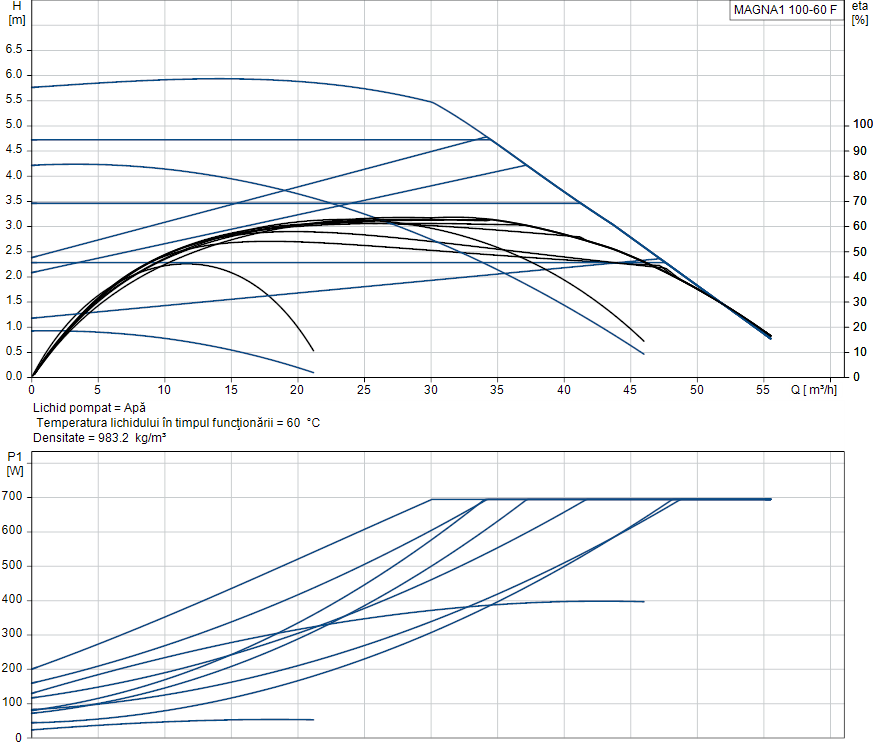Select the H [m] axis title
876x755 pixels.
coord(16,13)
